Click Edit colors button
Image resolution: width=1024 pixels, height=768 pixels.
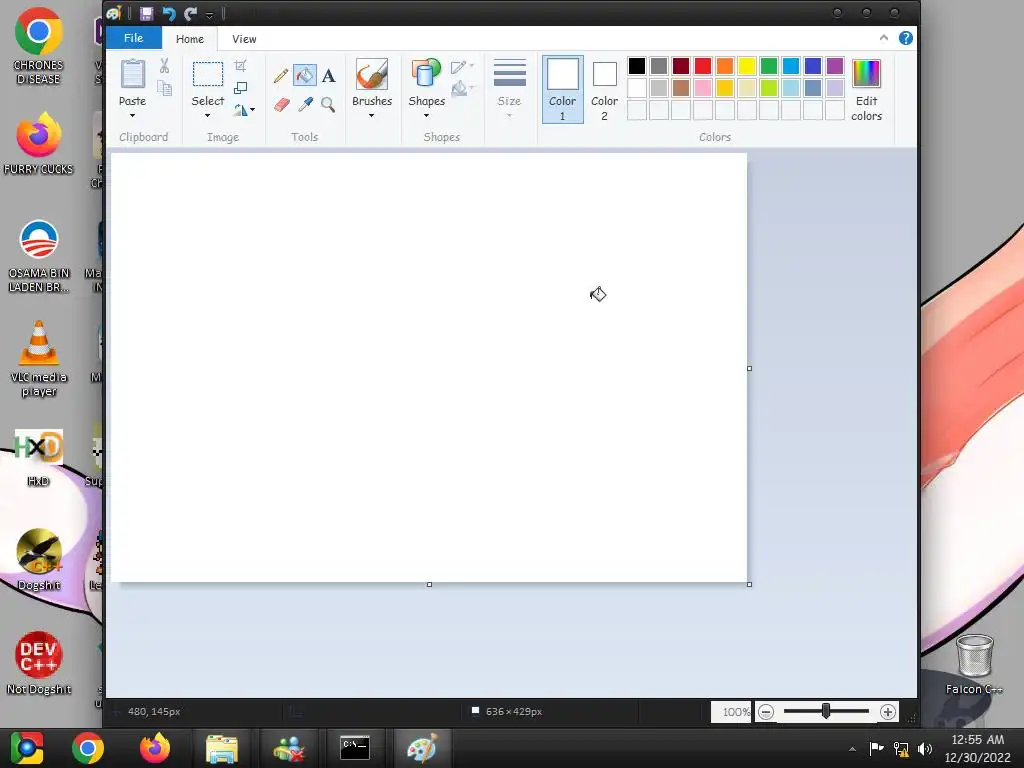(867, 89)
